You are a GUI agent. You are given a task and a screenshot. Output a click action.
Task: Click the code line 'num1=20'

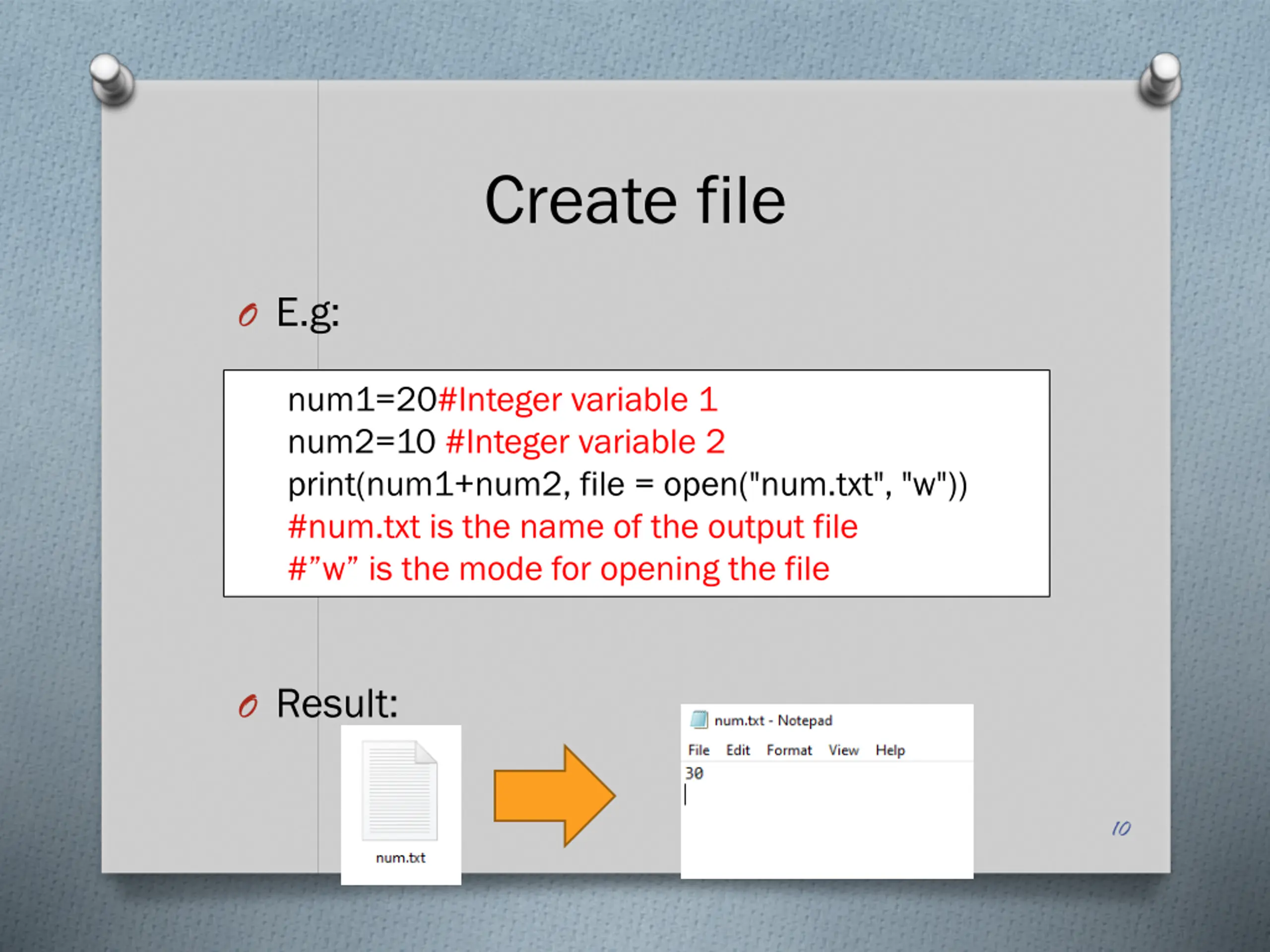[362, 399]
